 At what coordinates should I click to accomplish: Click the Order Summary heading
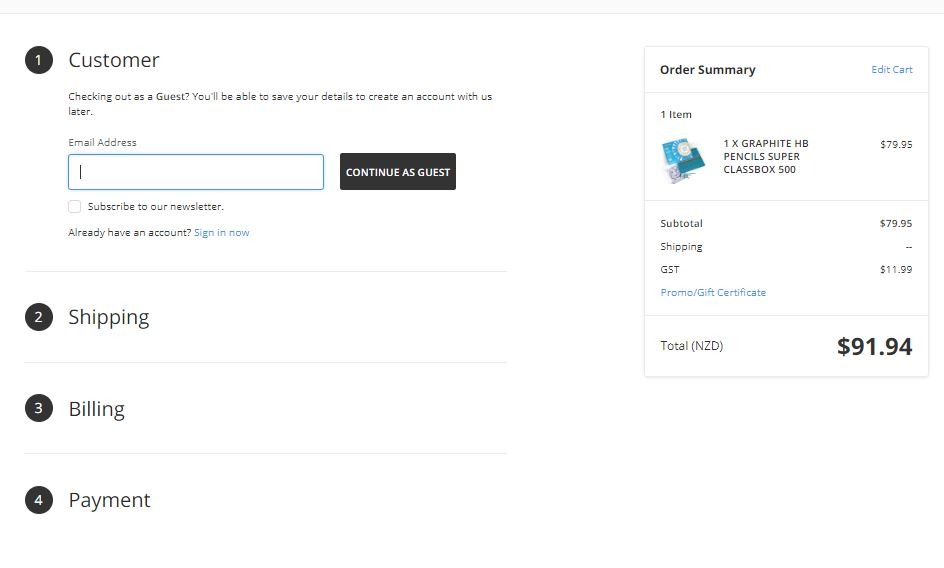[707, 70]
